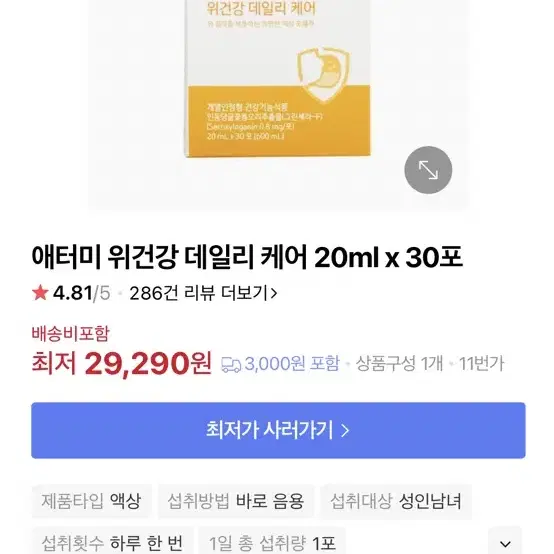Viewport: 554px width, 554px height.
Task: Click 최저가 사러가기 button
Action: pyautogui.click(x=278, y=430)
